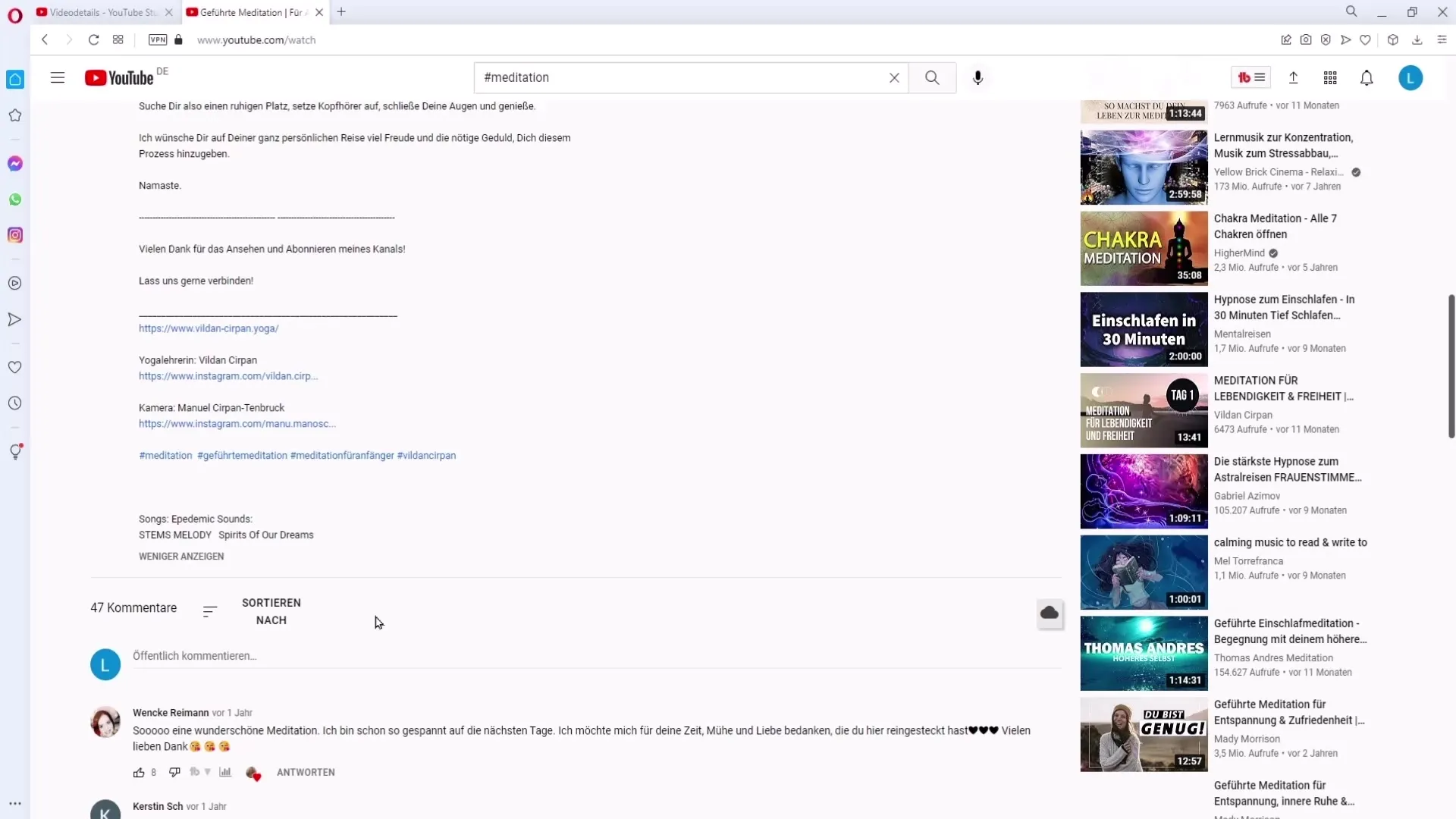
Task: Click the search magnifier button
Action: (932, 77)
